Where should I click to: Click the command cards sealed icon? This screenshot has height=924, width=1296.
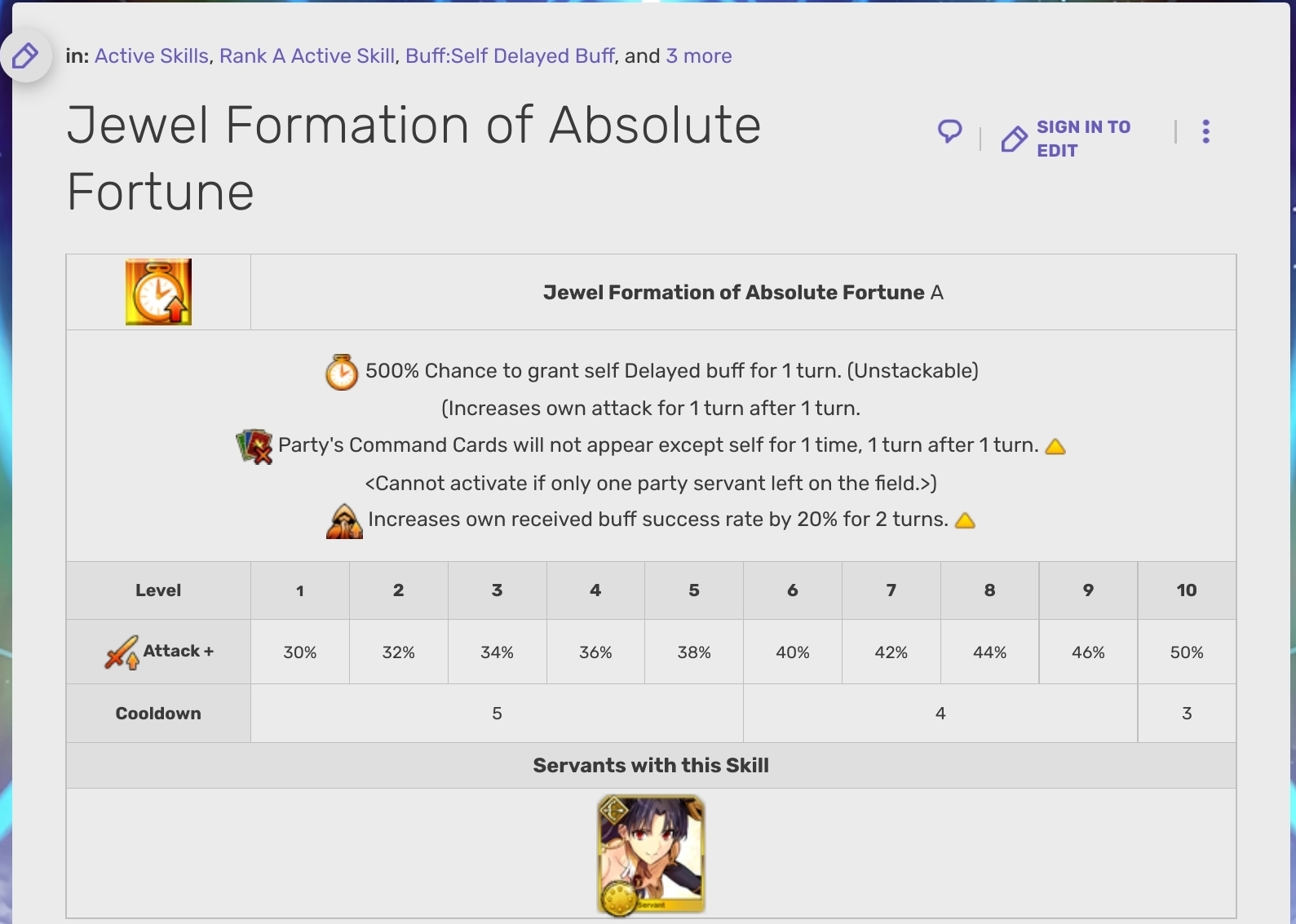tap(254, 446)
